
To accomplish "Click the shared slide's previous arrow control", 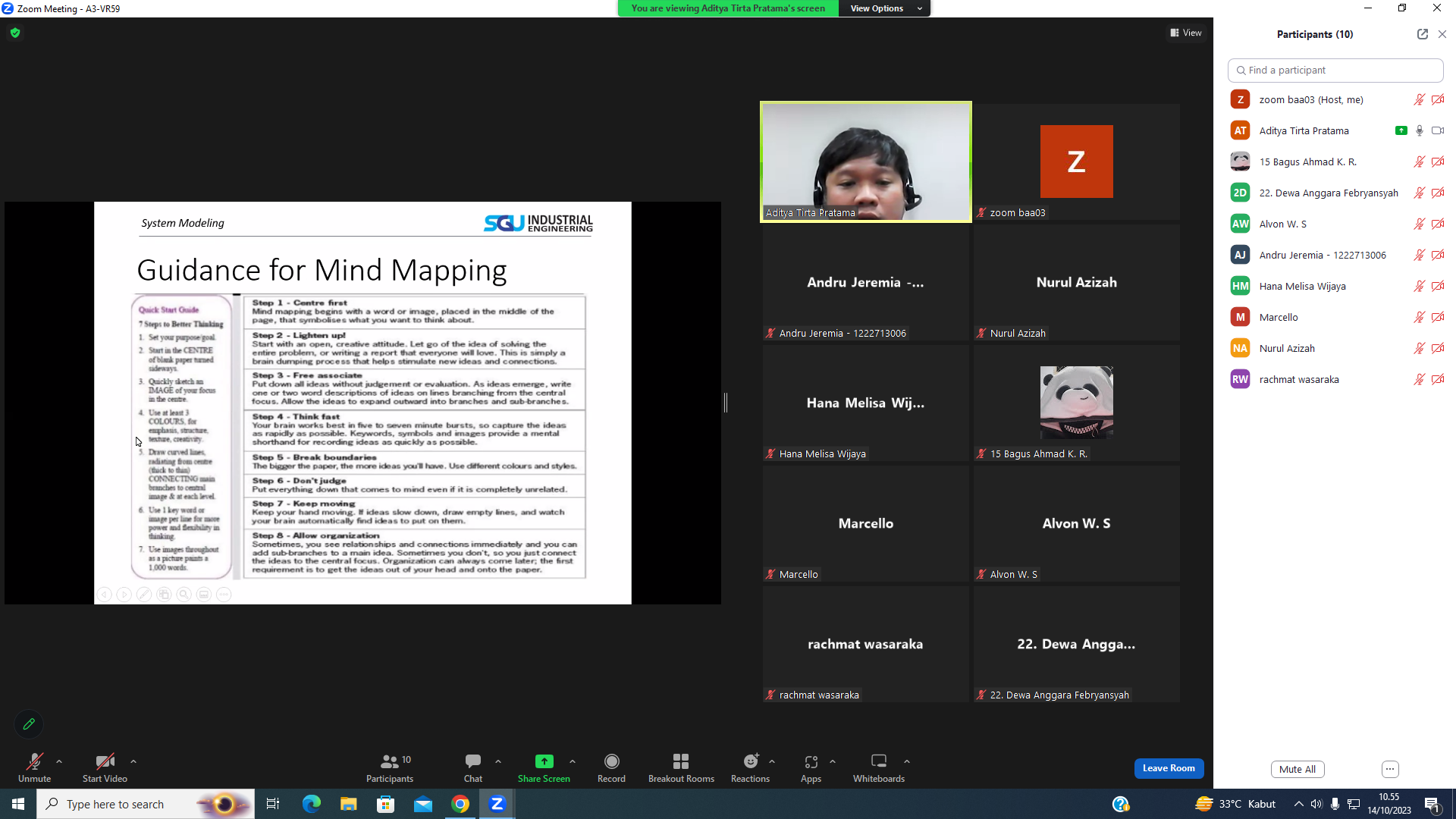I will pos(105,595).
